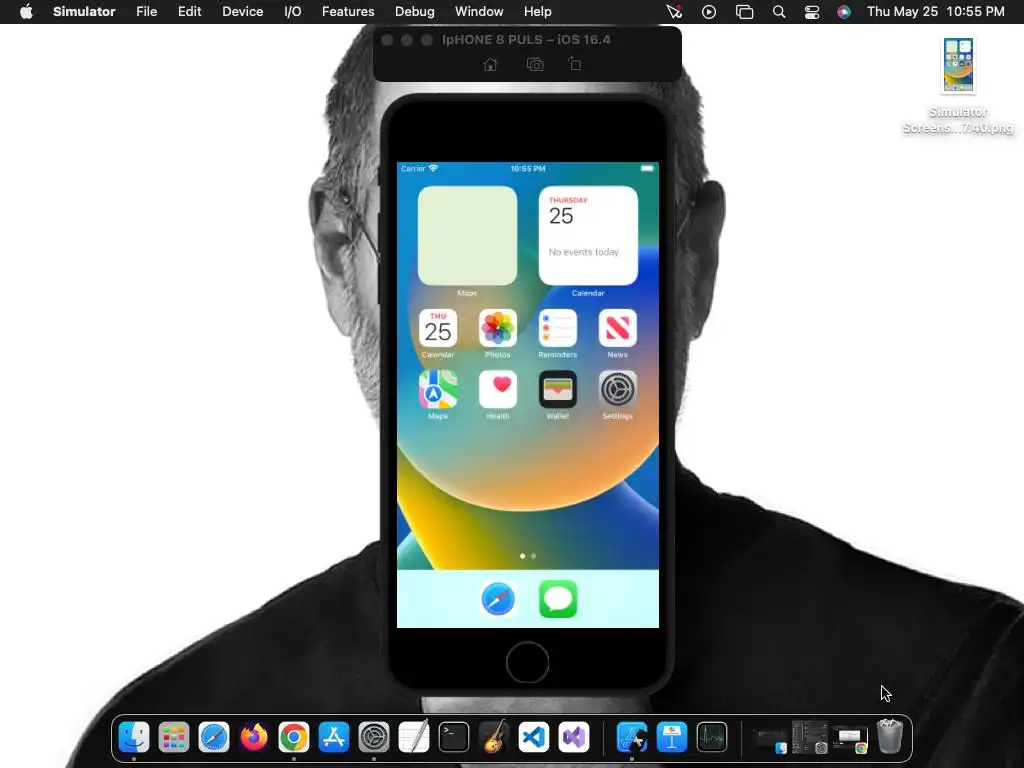Open App Store from the Dock
Screen dimensions: 1024x768
point(334,737)
